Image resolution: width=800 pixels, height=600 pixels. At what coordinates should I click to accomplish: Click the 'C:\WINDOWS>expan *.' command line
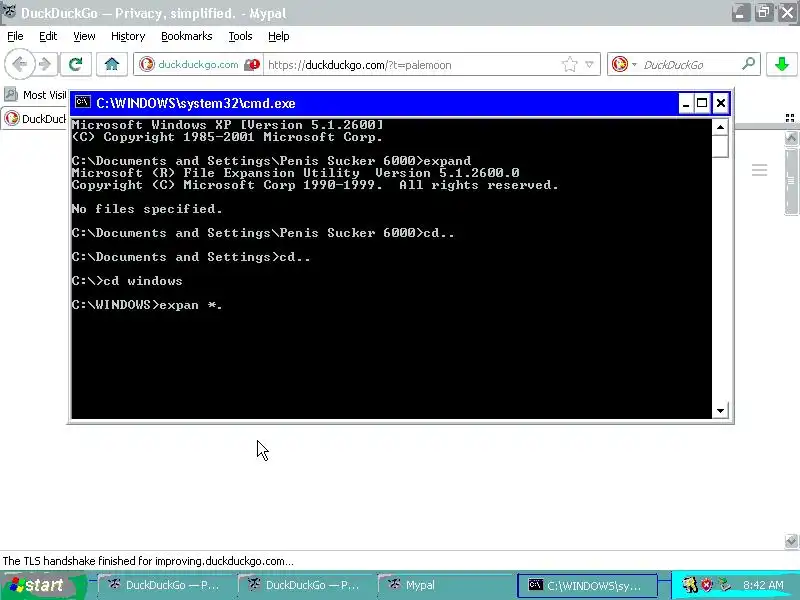(147, 305)
